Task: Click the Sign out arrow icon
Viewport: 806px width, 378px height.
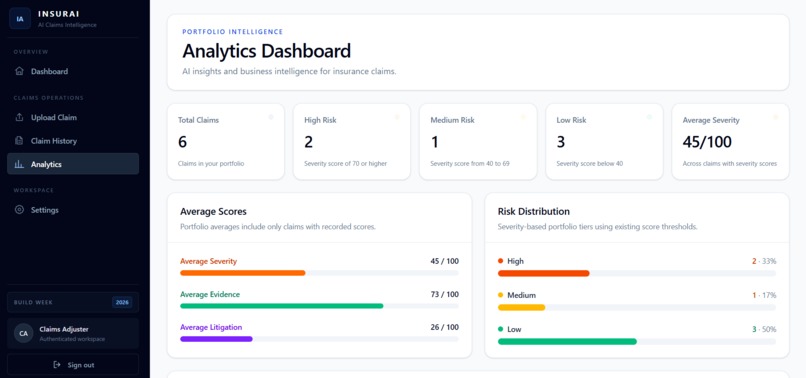Action: coord(57,365)
